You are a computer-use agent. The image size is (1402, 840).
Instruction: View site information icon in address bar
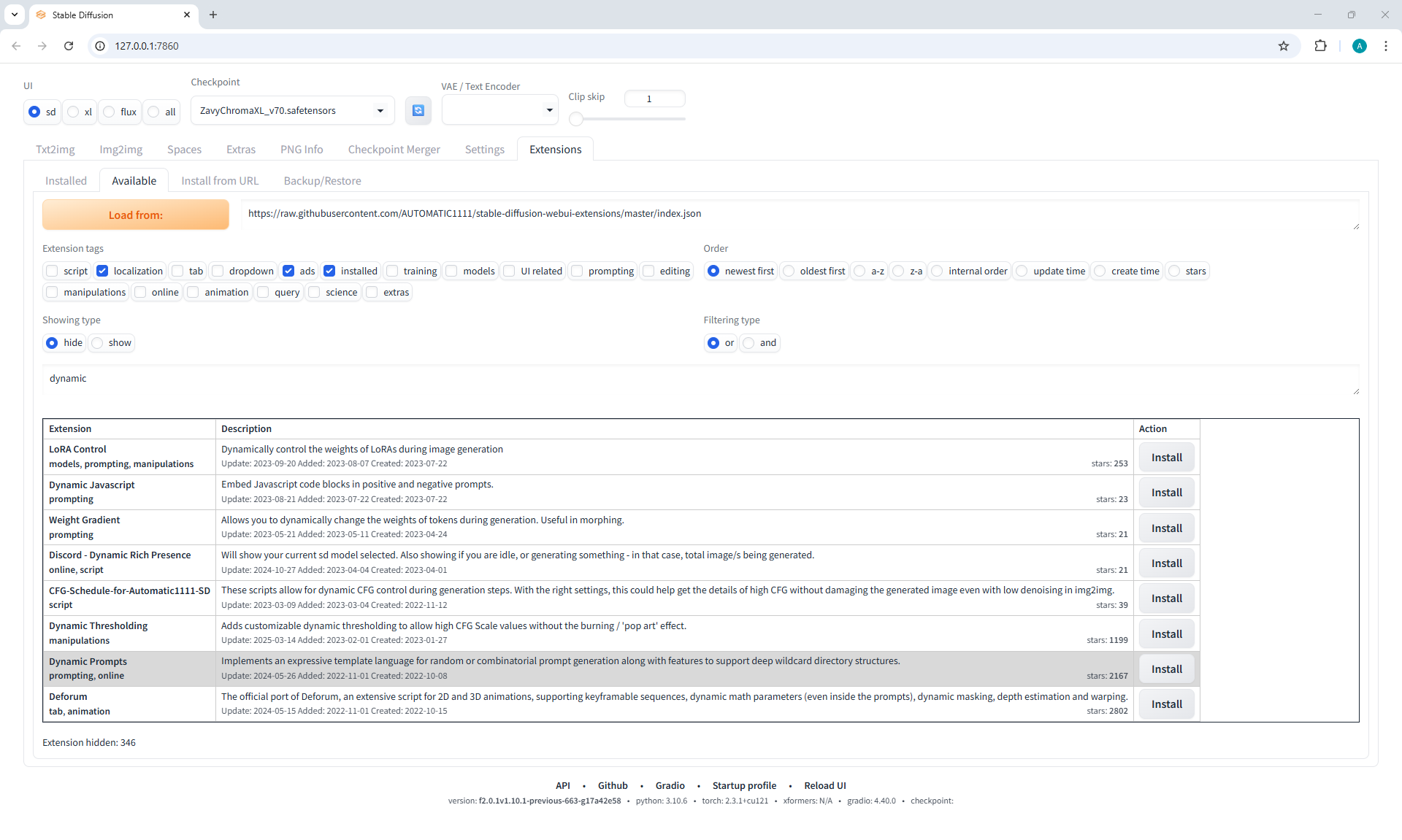tap(101, 46)
